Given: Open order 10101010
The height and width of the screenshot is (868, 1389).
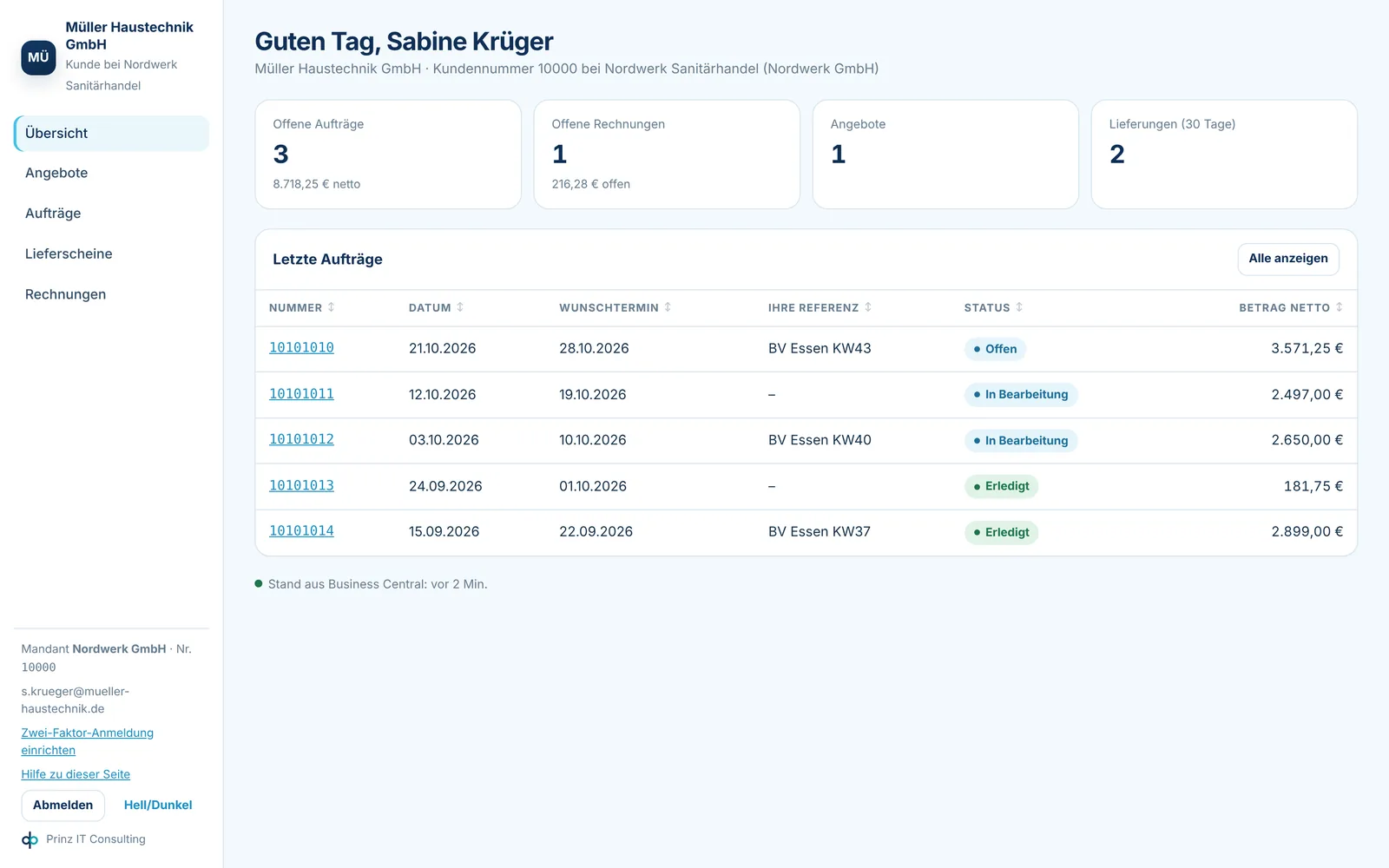Looking at the screenshot, I should (301, 348).
